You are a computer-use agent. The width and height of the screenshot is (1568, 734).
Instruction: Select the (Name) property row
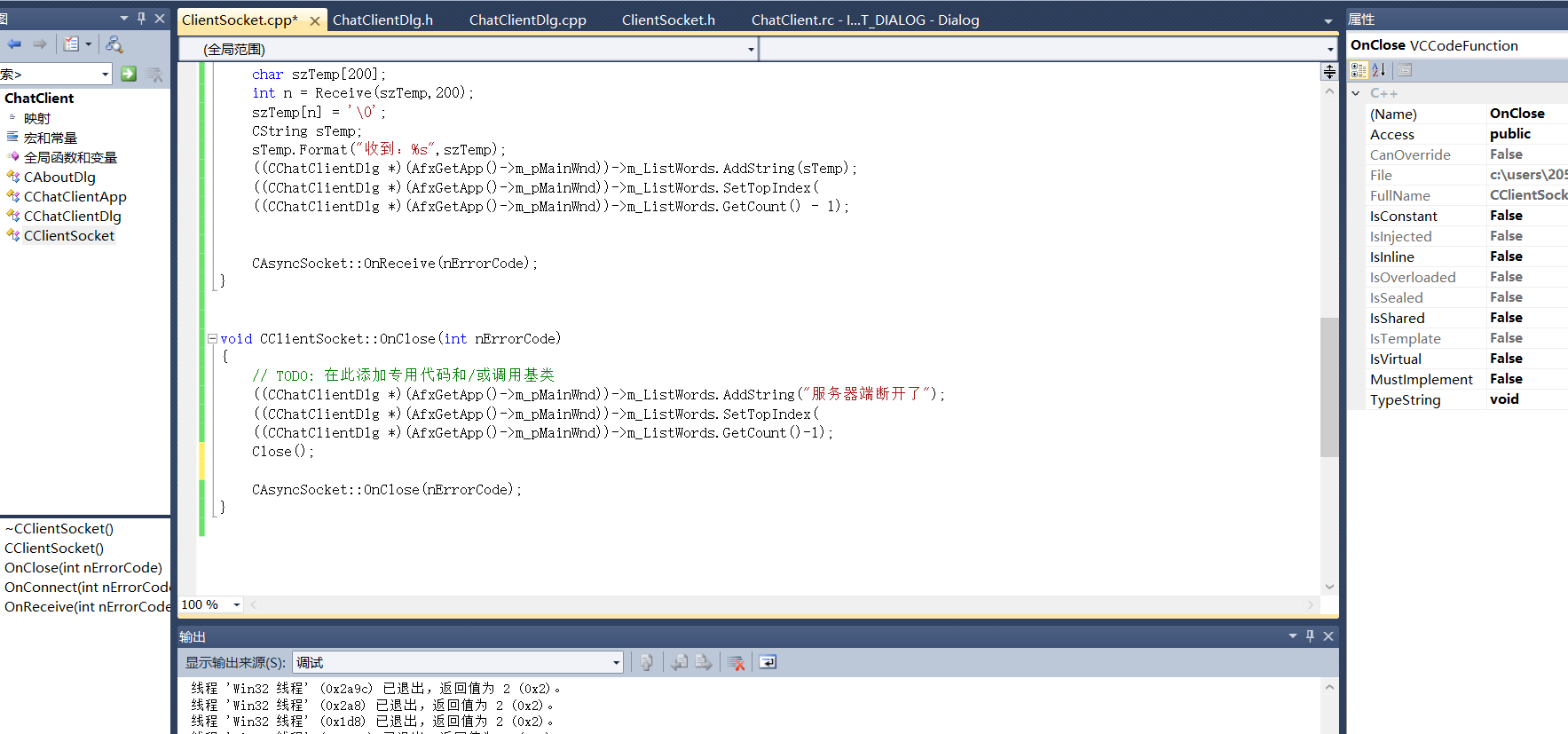[1468, 114]
